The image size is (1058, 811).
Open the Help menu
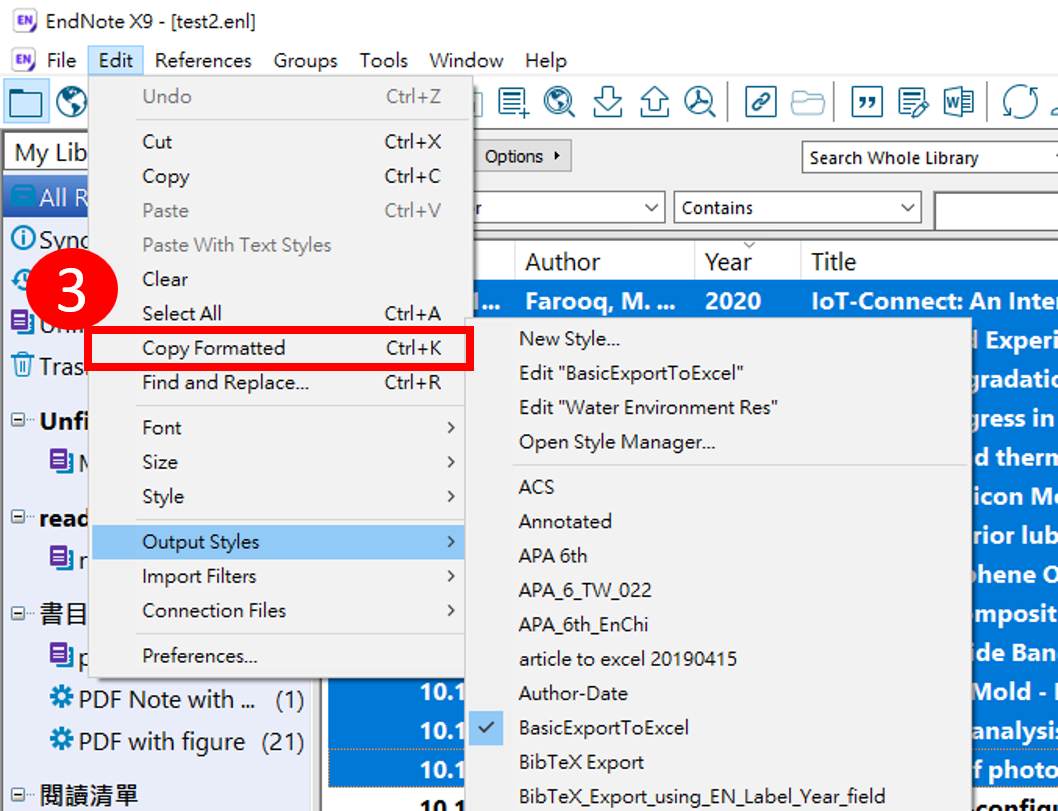(x=546, y=61)
